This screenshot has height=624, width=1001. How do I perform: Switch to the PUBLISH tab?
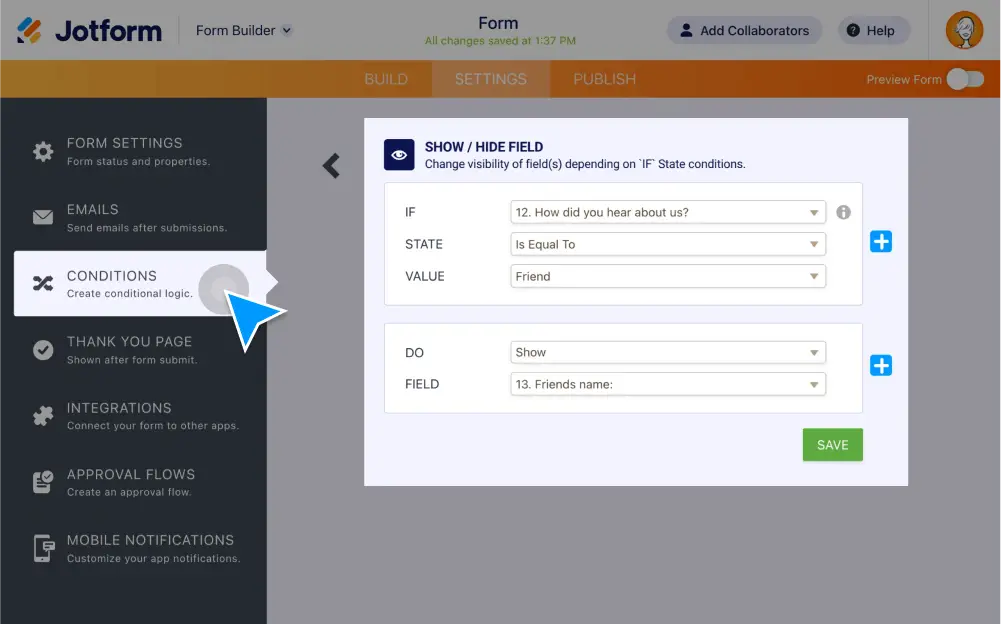coord(604,79)
